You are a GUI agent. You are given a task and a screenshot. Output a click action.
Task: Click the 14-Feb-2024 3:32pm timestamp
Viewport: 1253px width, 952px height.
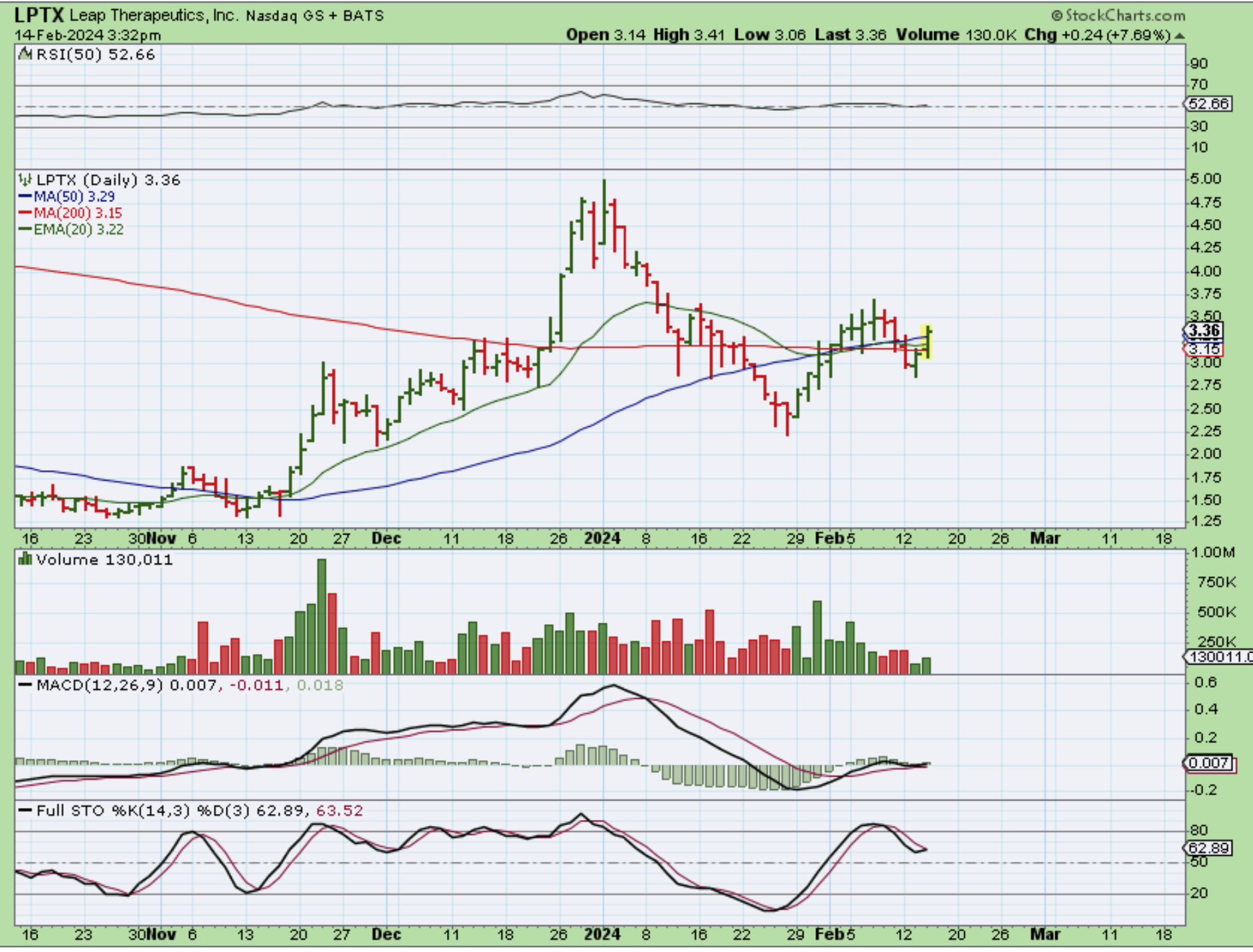[88, 35]
